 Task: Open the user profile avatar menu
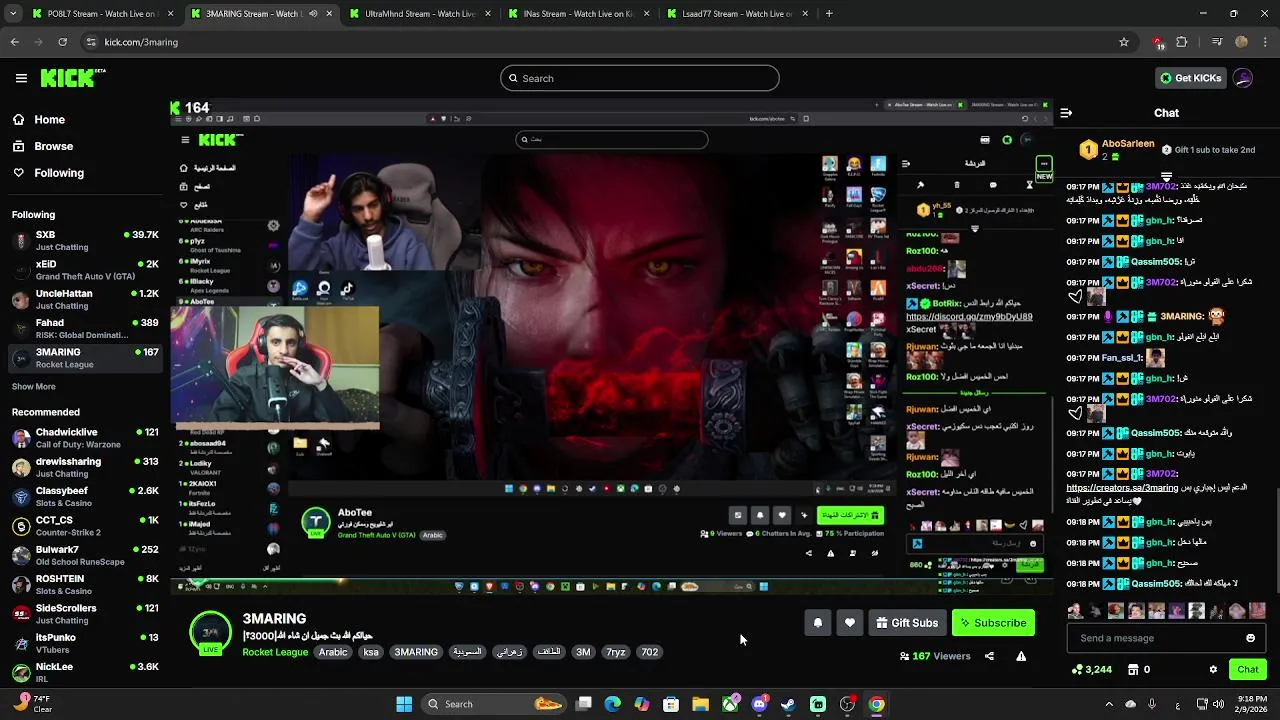click(1243, 78)
